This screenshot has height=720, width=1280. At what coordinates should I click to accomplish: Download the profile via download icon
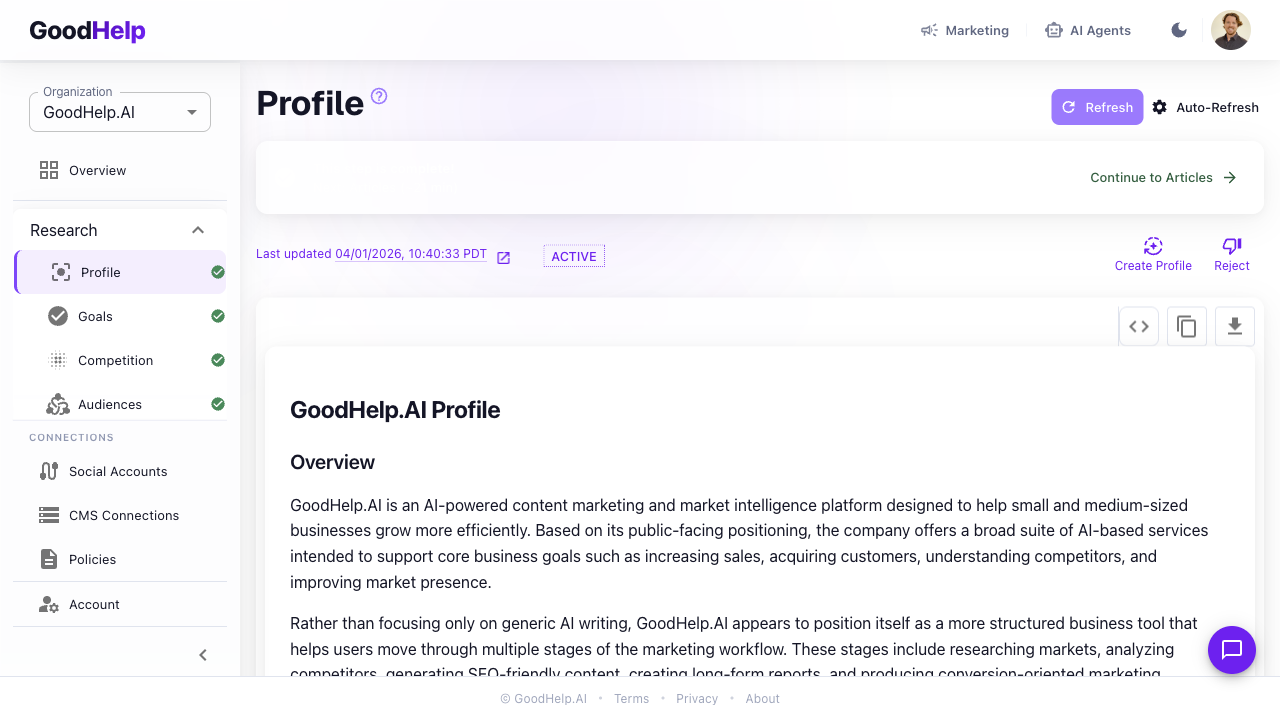(x=1234, y=326)
